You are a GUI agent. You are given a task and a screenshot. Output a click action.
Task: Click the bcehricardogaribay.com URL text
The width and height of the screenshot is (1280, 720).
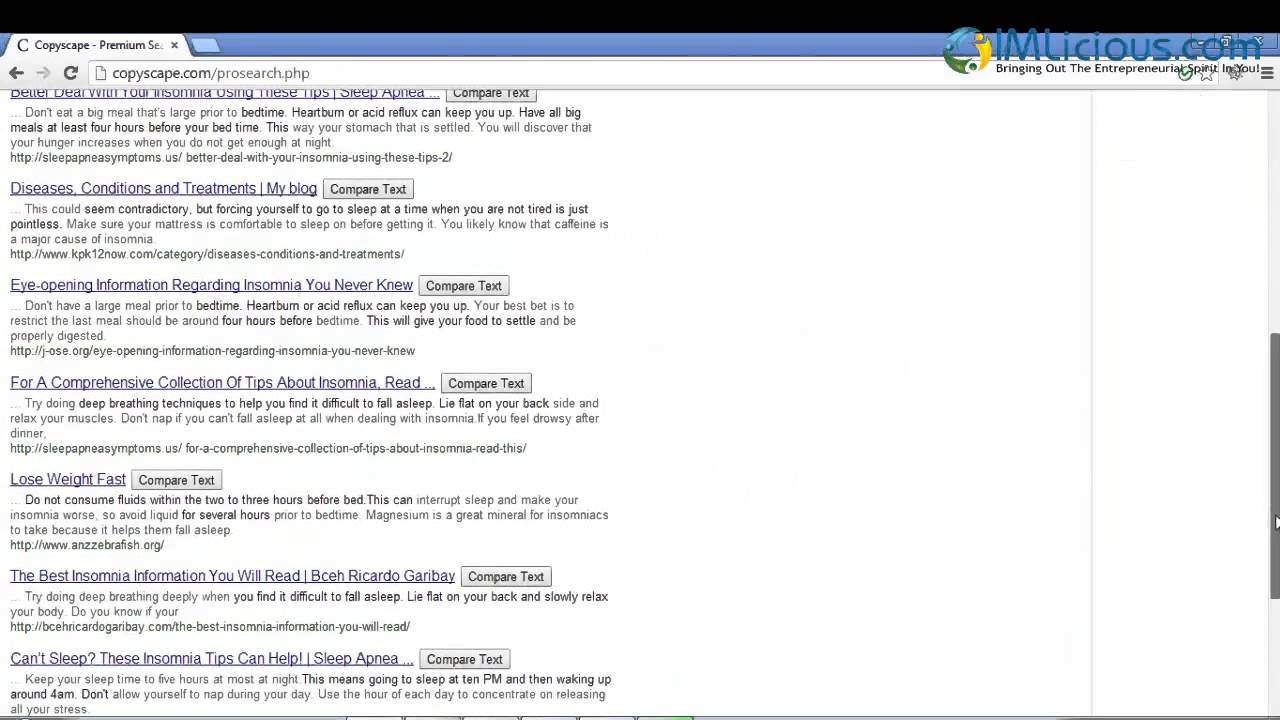pyautogui.click(x=210, y=627)
